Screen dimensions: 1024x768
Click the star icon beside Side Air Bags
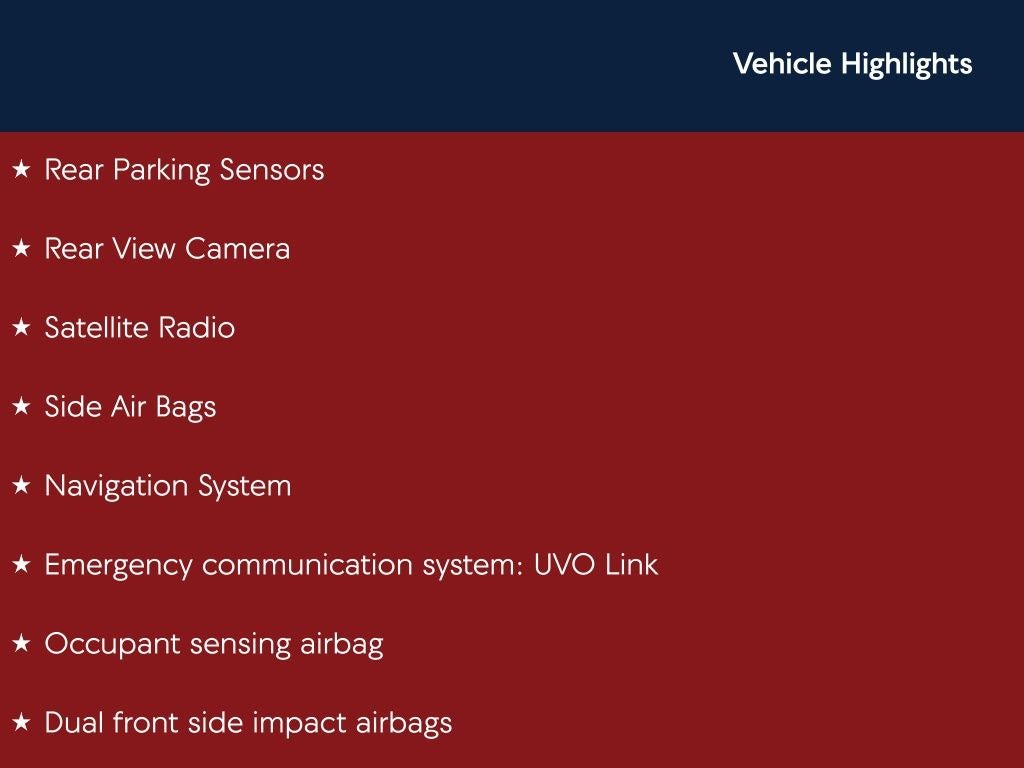pyautogui.click(x=21, y=408)
